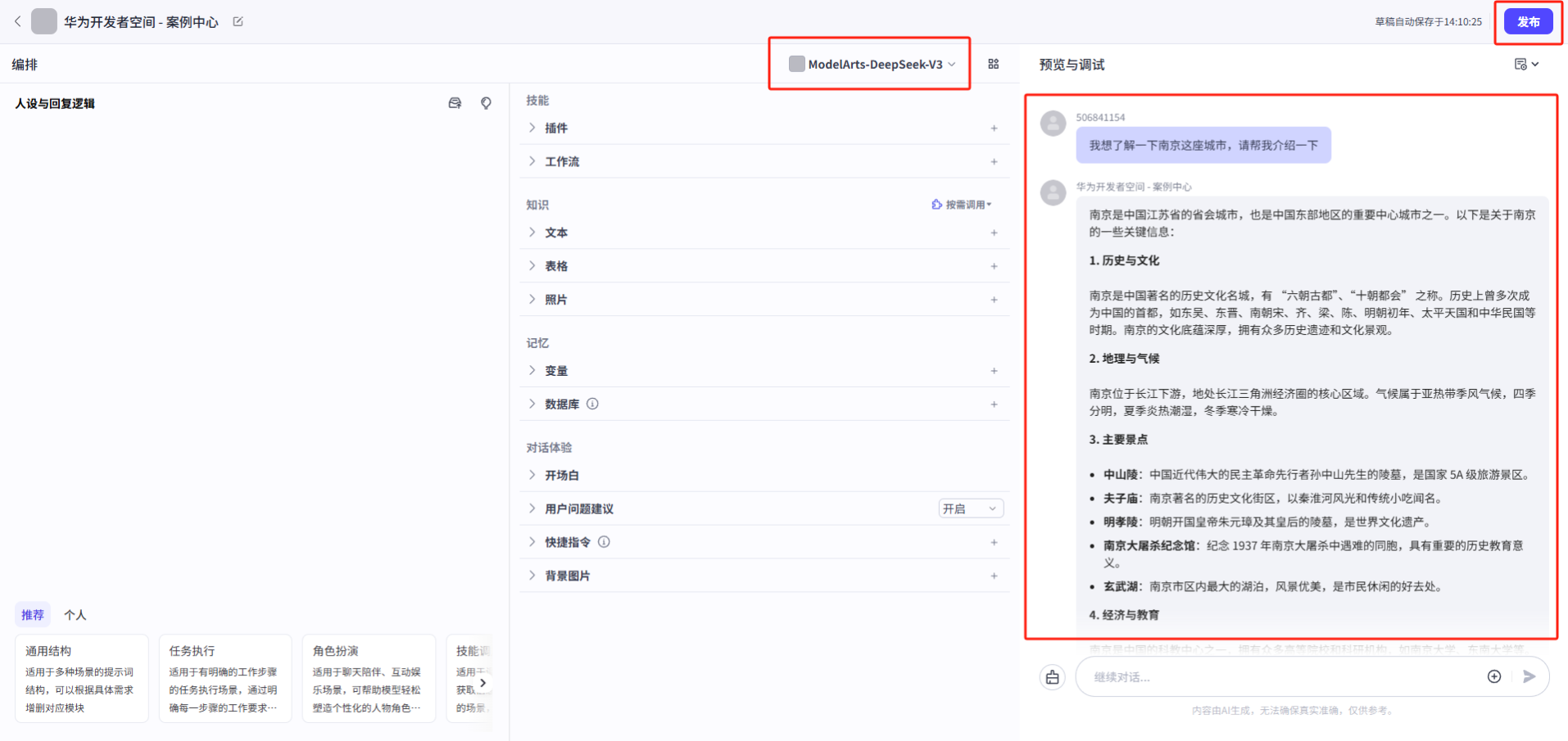Viewport: 1568px width, 741px height.
Task: Click the 继续对话 chat input field
Action: [1285, 676]
